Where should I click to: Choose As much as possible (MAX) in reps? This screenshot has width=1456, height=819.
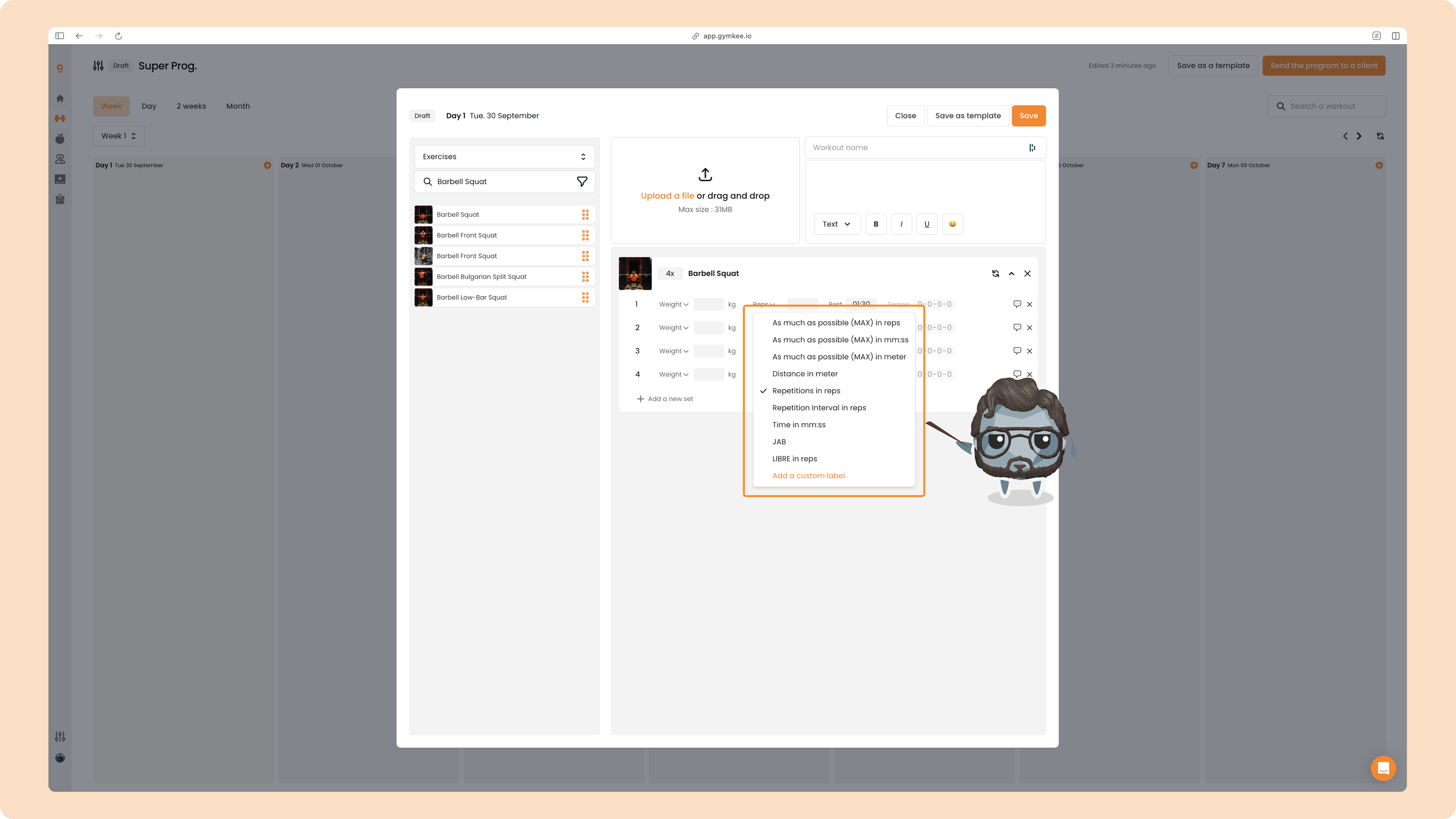[x=834, y=323]
